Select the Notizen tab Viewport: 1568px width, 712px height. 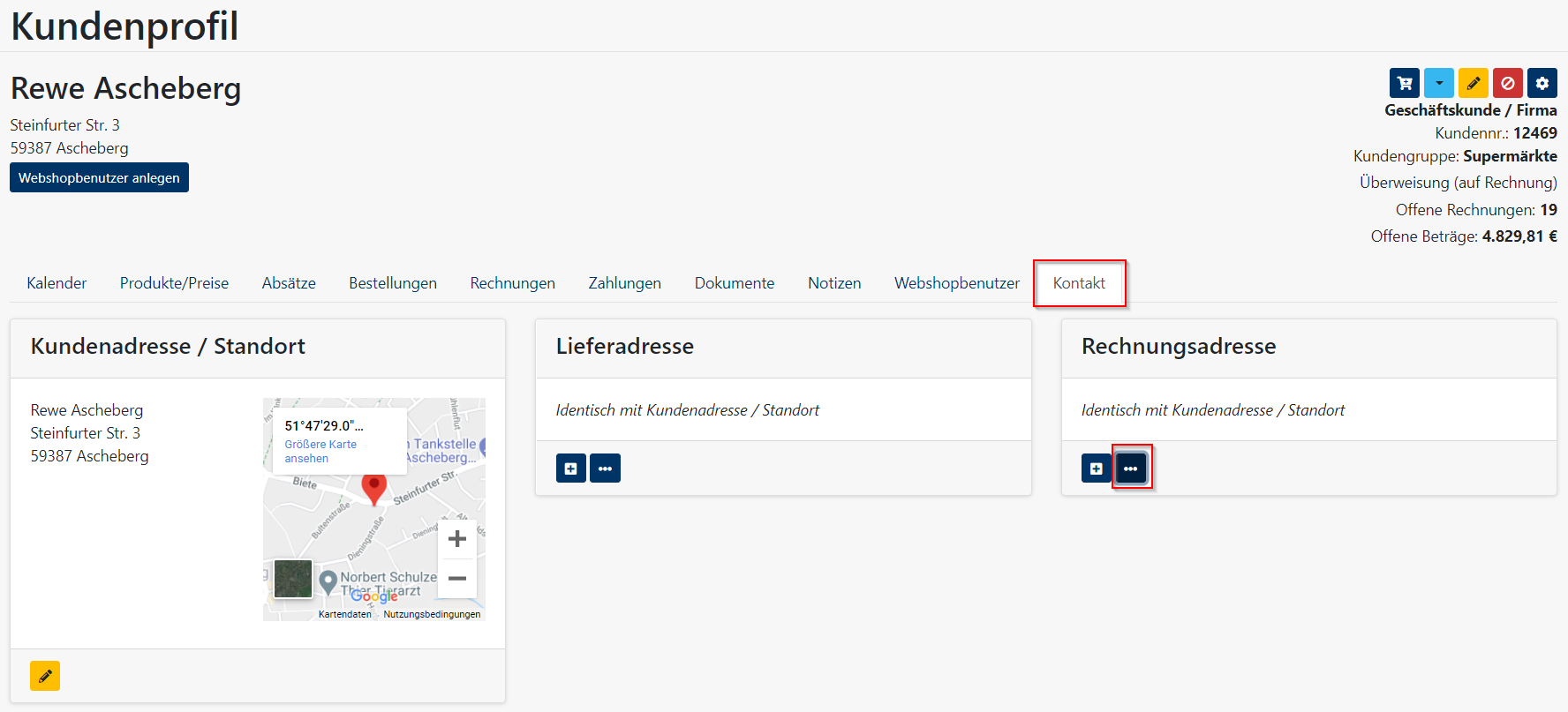[x=834, y=283]
